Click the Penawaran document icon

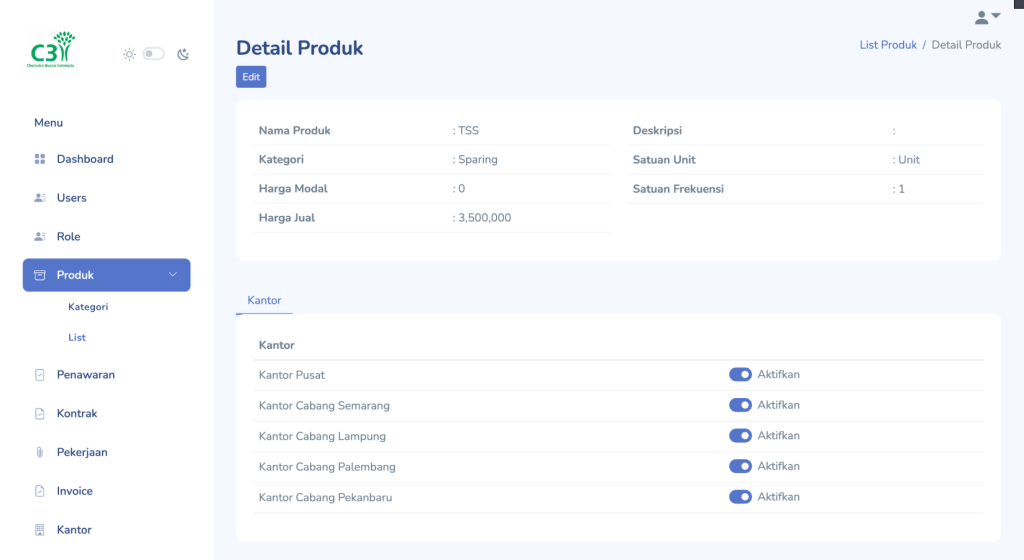click(x=40, y=375)
